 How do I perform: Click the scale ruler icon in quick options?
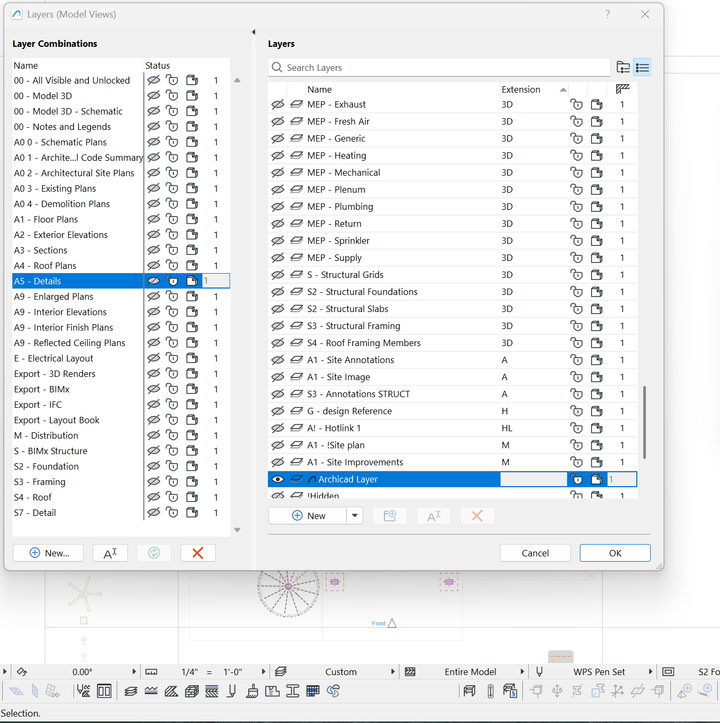click(x=151, y=671)
